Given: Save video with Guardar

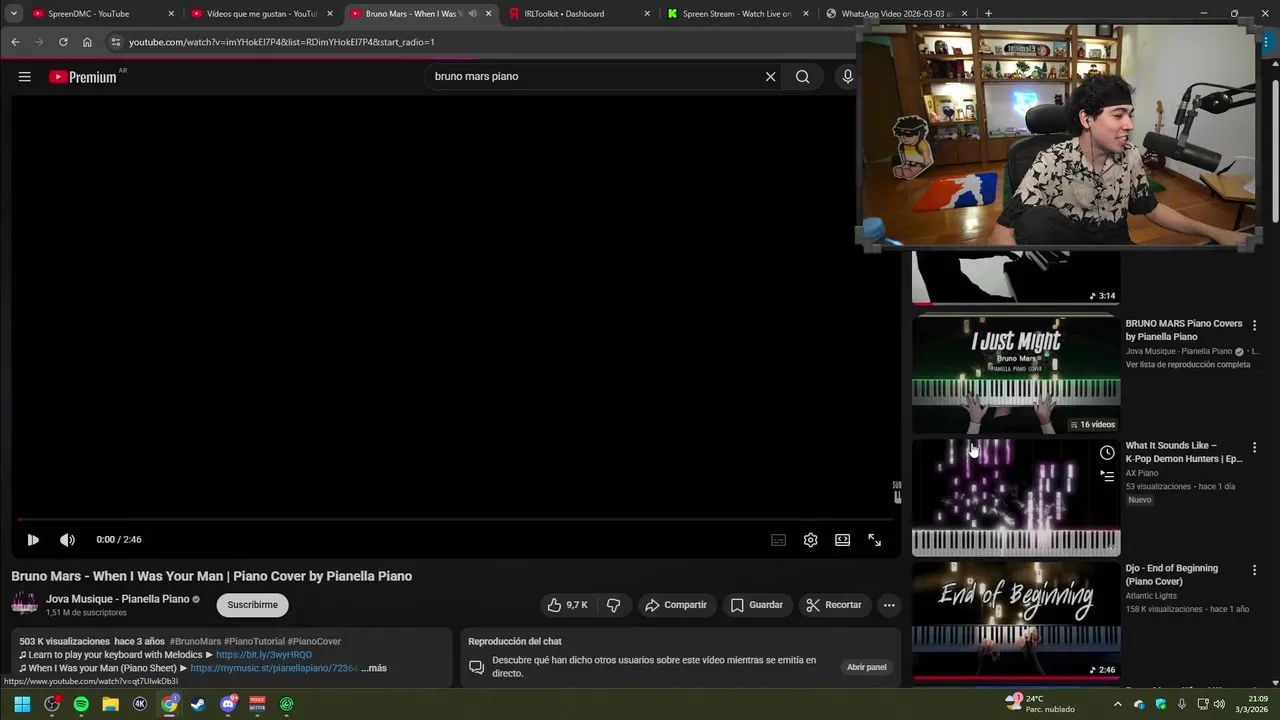Looking at the screenshot, I should click(756, 605).
